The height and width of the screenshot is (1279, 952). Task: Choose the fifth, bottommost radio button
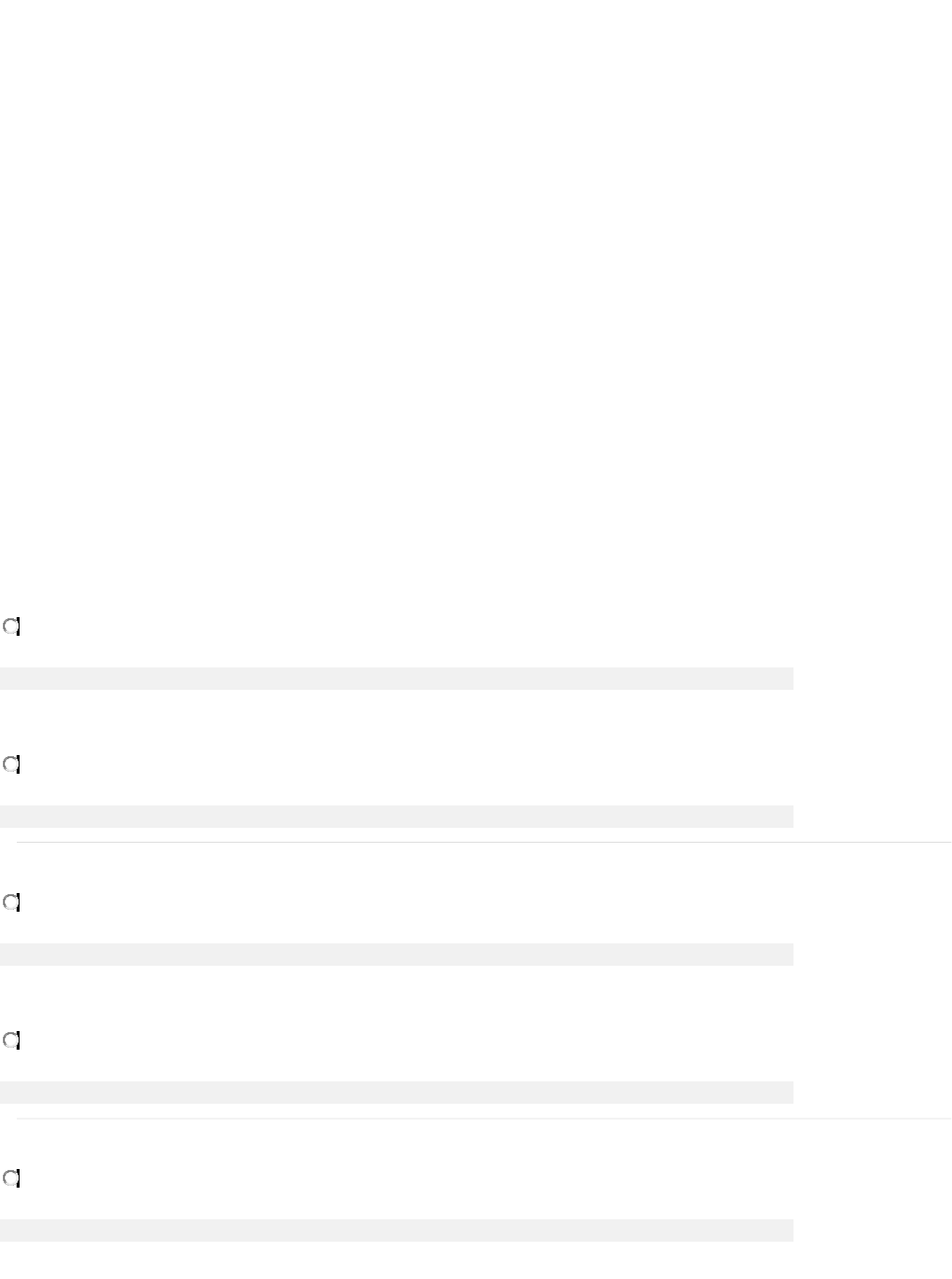11,1179
